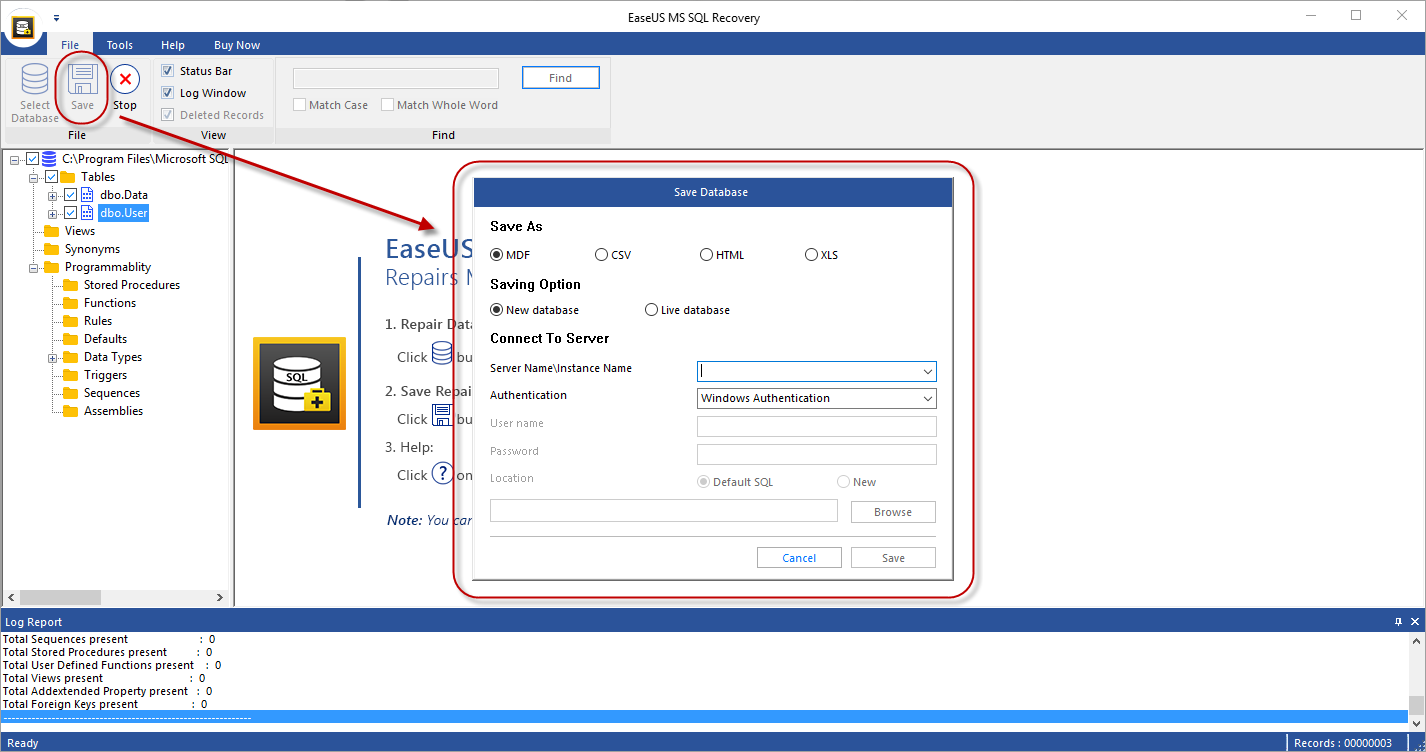1426x752 pixels.
Task: Expand the Data Types tree node
Action: point(52,357)
